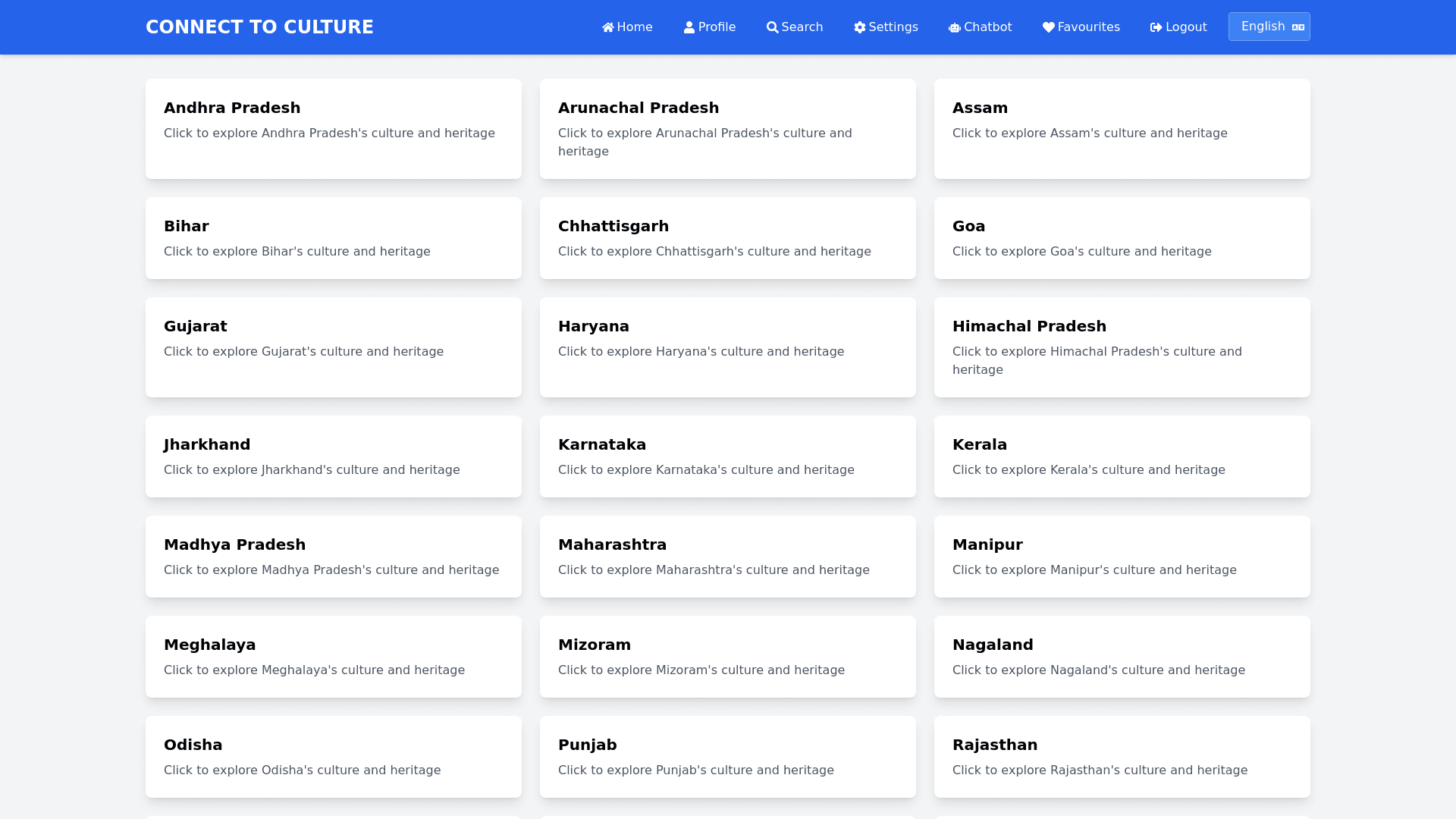This screenshot has width=1456, height=819.
Task: Click the Search magnifier icon
Action: (772, 27)
